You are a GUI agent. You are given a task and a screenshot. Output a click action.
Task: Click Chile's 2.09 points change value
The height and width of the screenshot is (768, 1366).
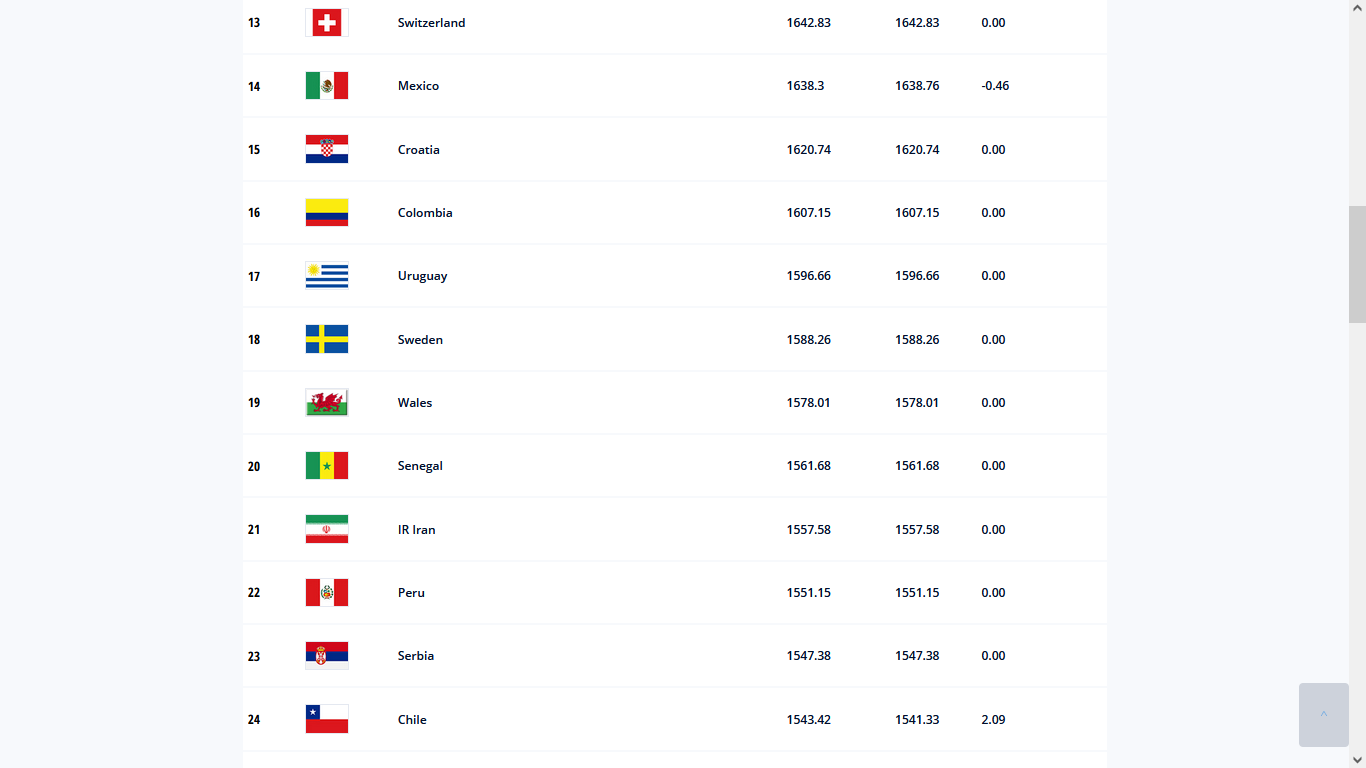(x=993, y=720)
